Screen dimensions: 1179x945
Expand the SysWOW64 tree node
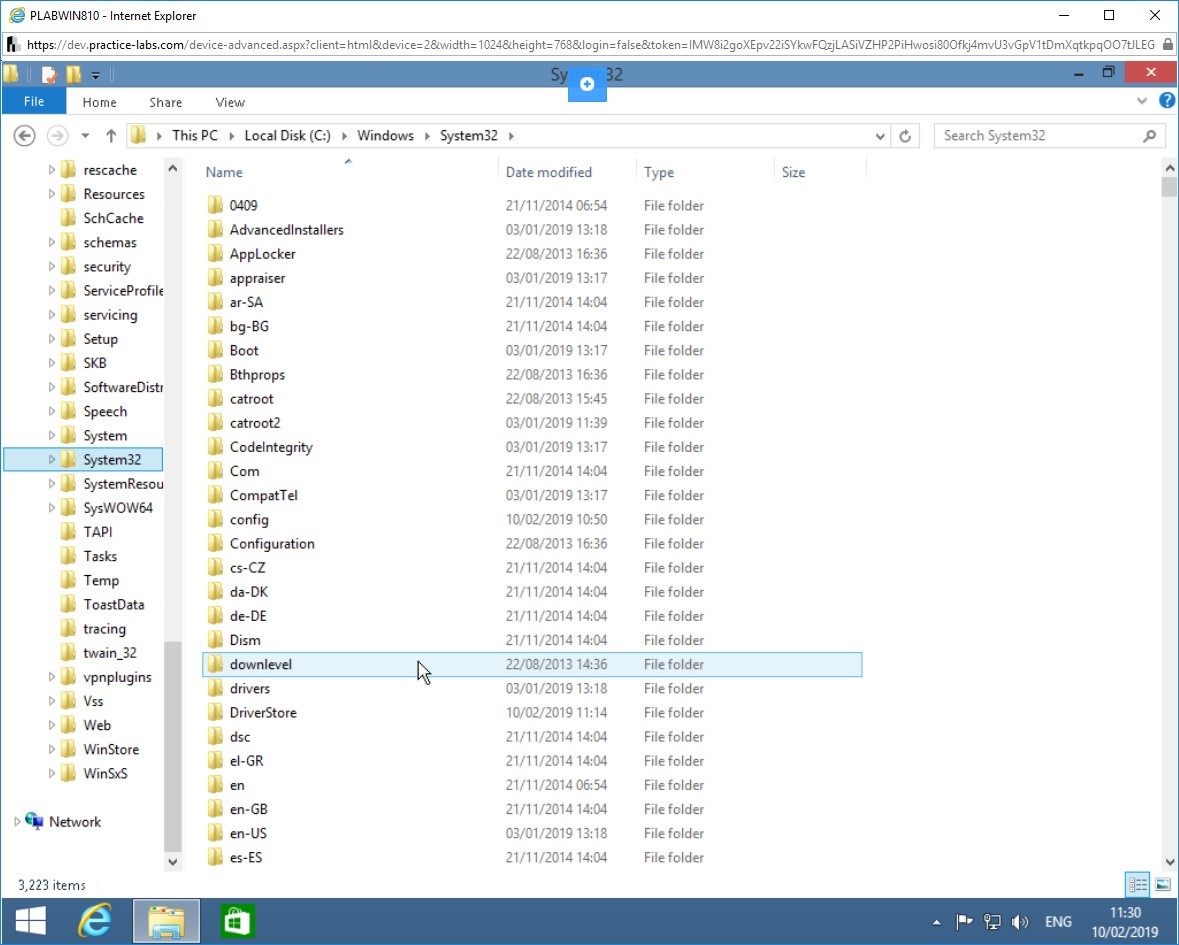52,507
